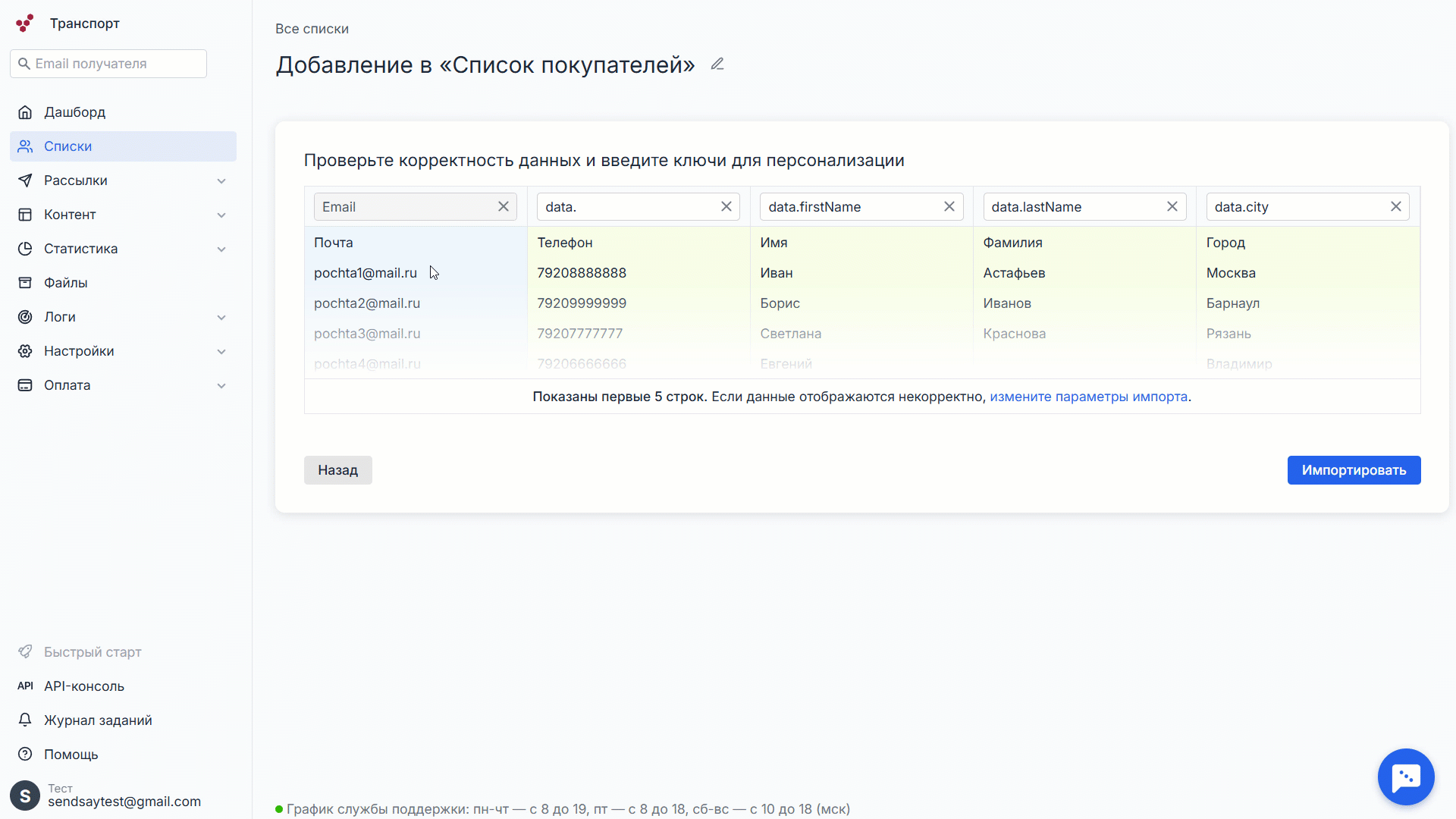Expand the Рассылки submenu chevron
Viewport: 1456px width, 819px height.
point(221,180)
